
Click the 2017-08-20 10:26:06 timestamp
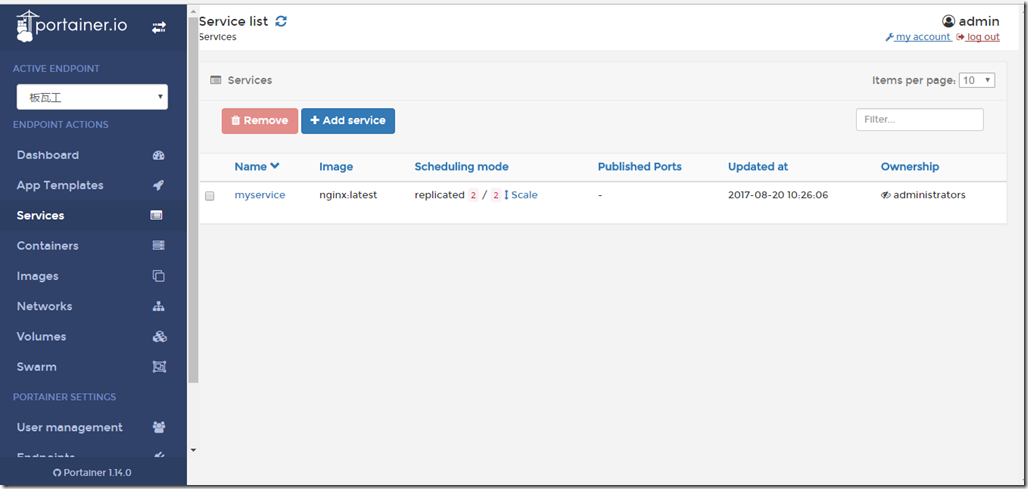(778, 195)
